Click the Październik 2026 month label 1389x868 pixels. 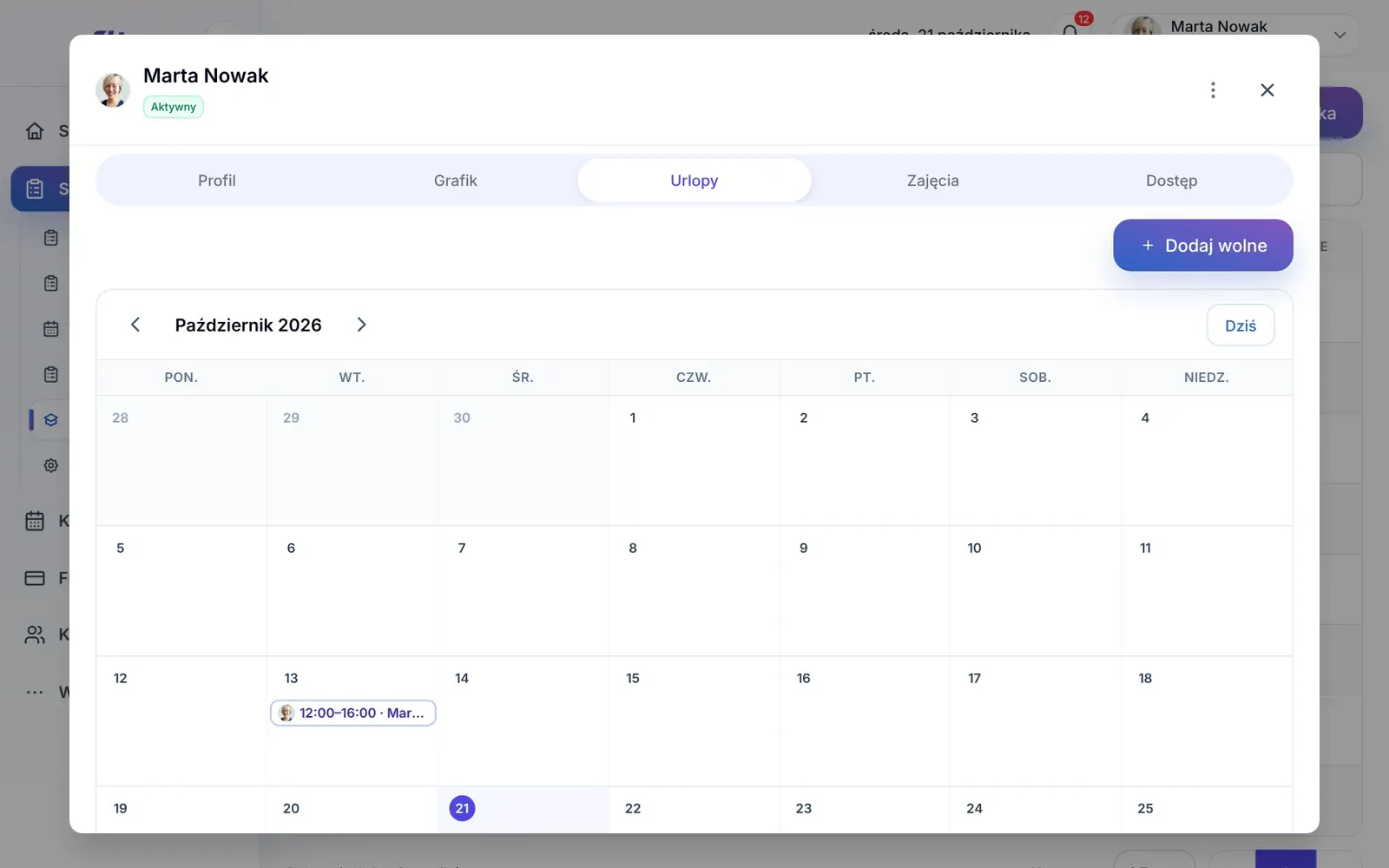point(248,325)
